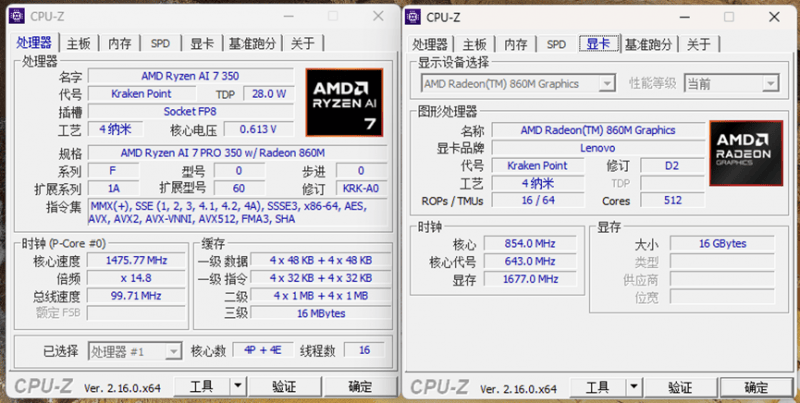Minimize the CPU-Z window showing Ryzen AI 7 350
The height and width of the screenshot is (403, 800).
pos(288,16)
